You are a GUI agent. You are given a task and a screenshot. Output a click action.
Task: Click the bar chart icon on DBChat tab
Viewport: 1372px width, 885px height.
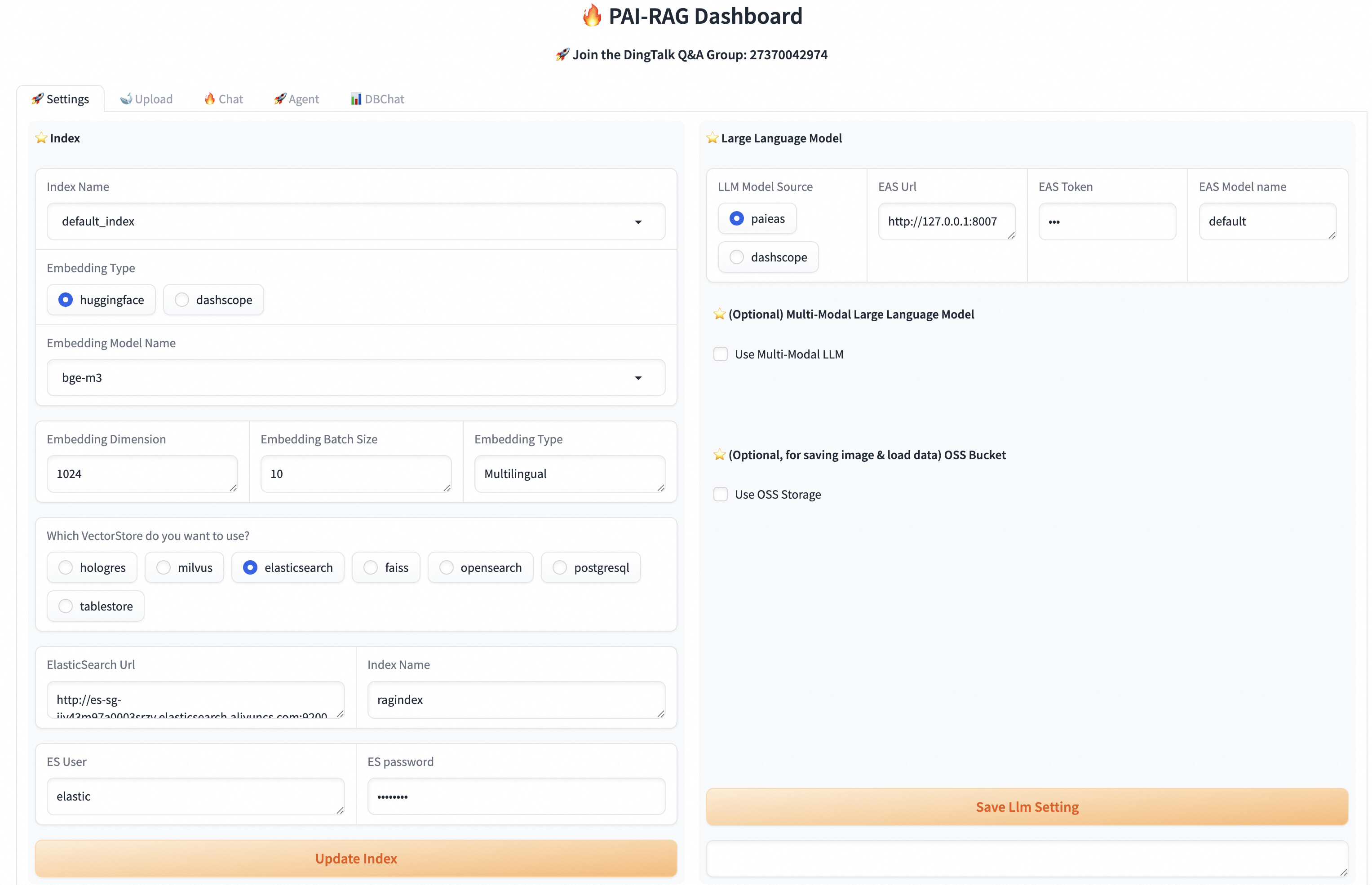coord(356,99)
